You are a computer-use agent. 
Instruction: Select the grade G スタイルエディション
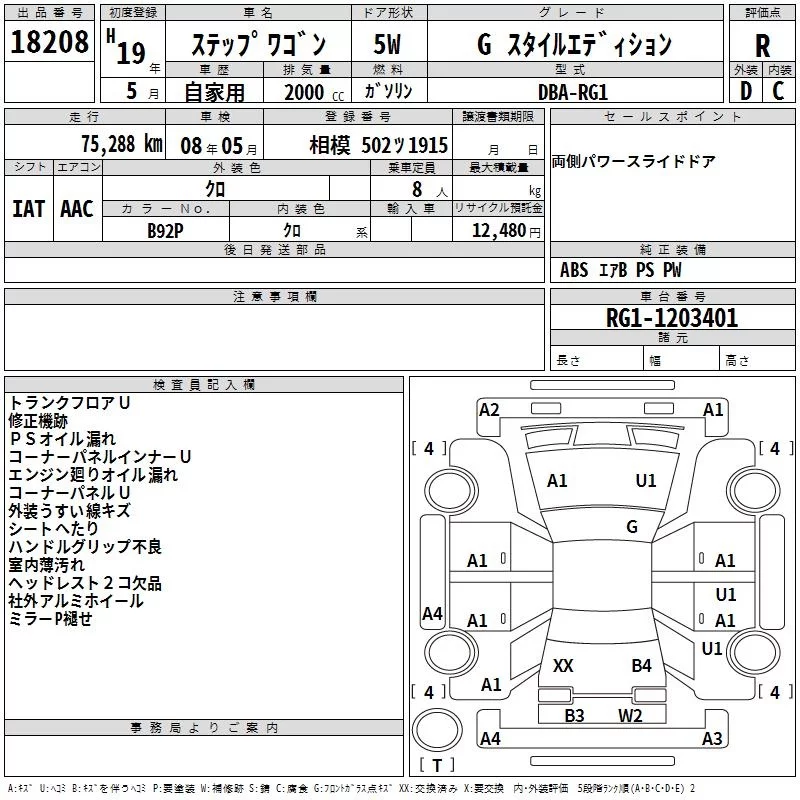pos(574,44)
